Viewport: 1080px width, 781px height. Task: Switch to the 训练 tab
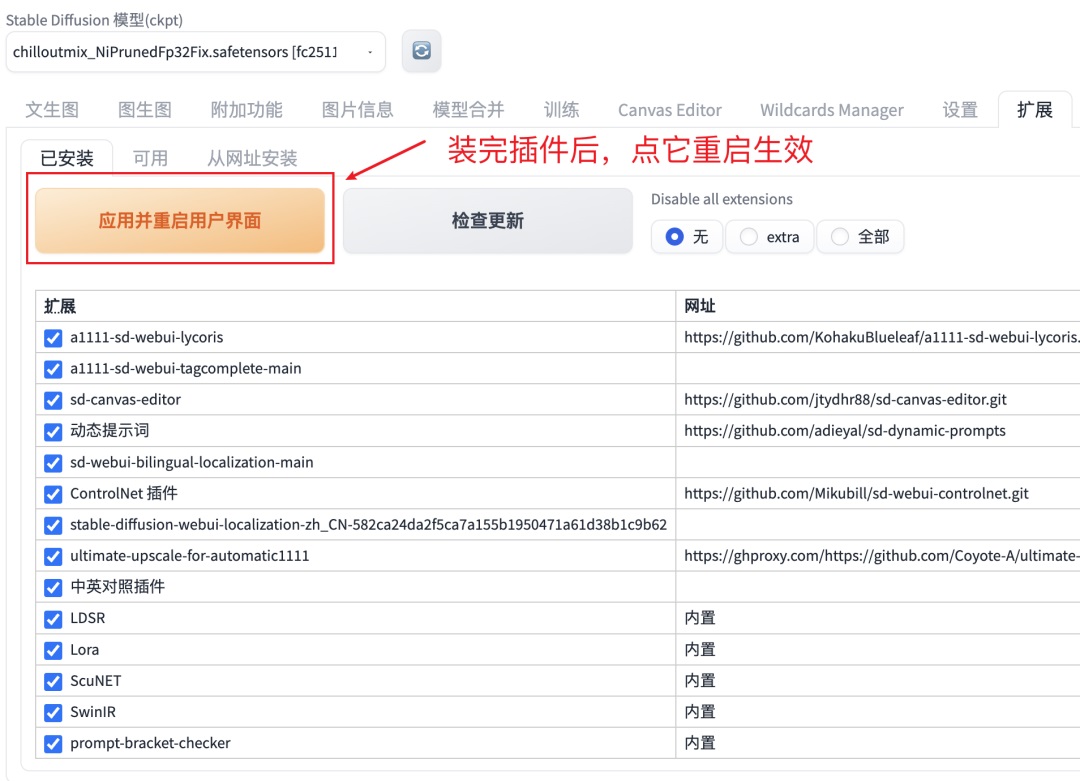coord(561,110)
